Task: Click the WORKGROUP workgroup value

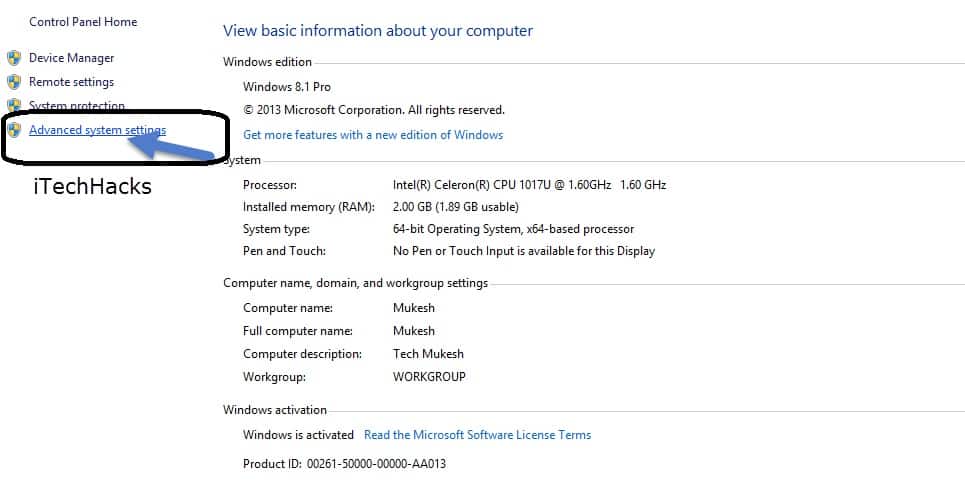Action: (429, 377)
